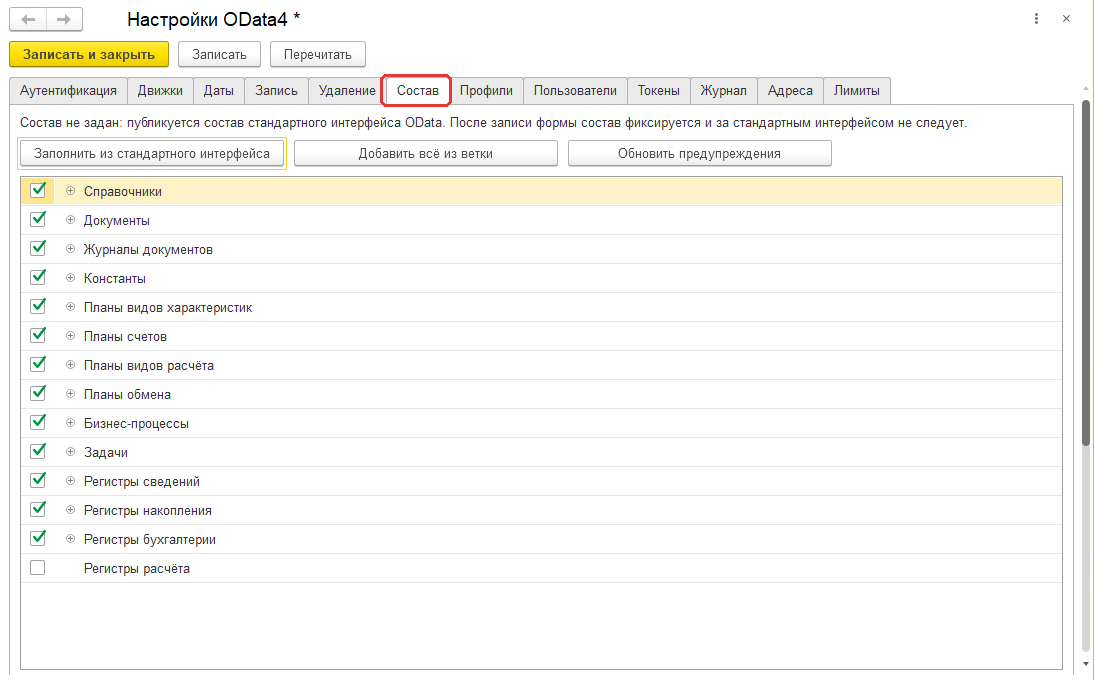Screen dimensions: 1094x680
Task: Select the Задачи row label
Action: click(105, 453)
